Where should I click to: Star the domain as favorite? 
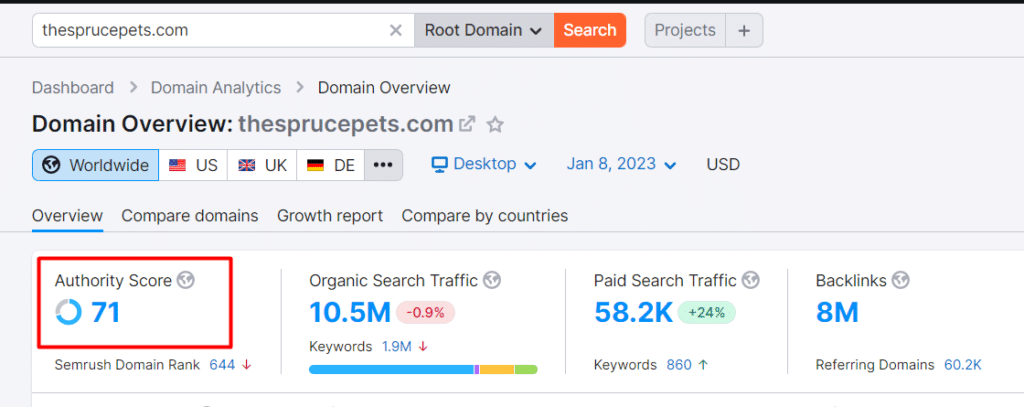(x=496, y=124)
